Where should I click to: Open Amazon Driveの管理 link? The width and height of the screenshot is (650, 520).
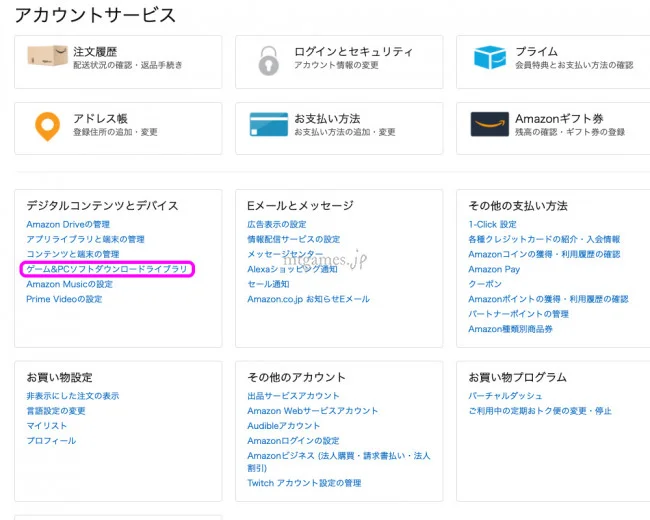click(68, 224)
